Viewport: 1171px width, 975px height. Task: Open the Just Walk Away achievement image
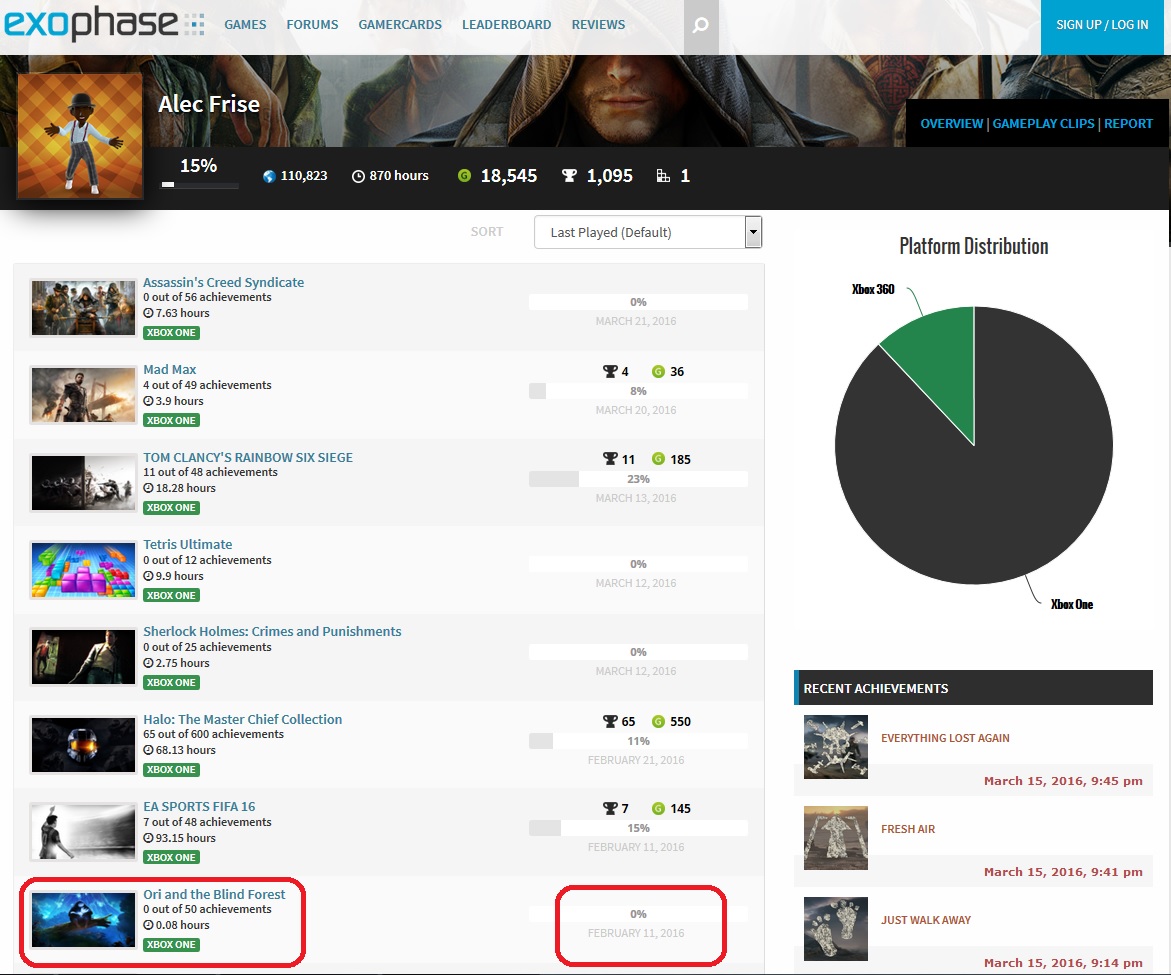coord(836,929)
